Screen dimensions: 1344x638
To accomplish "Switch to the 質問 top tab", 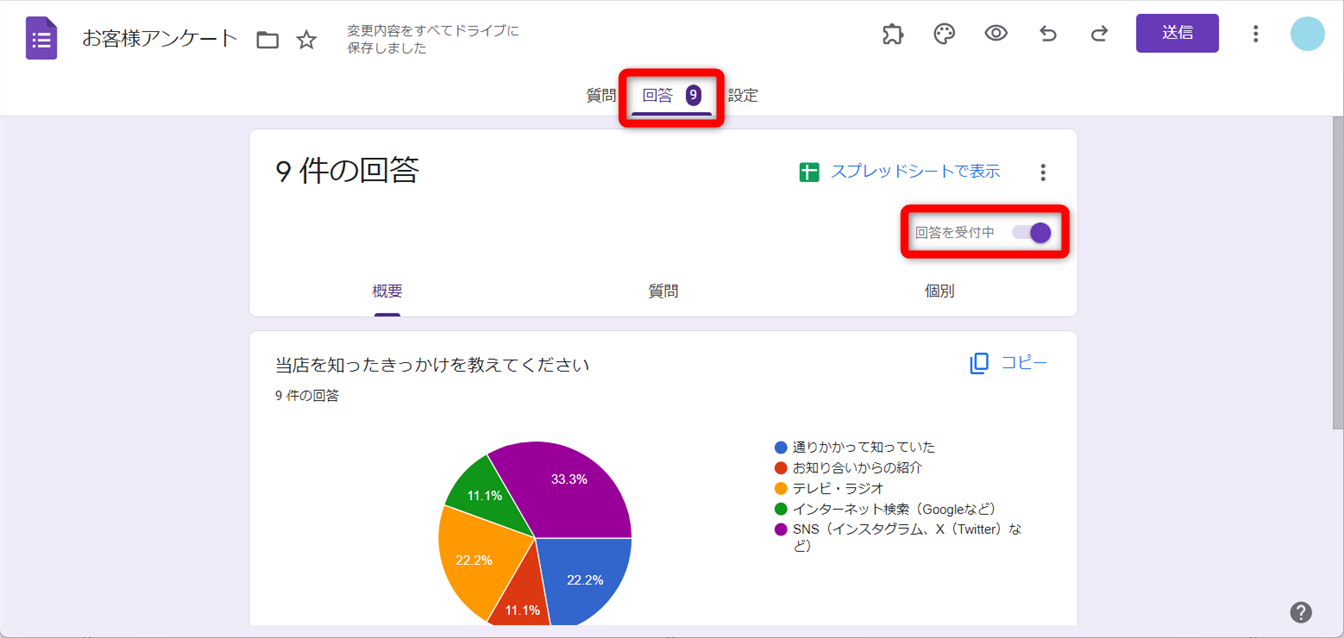I will (x=601, y=96).
